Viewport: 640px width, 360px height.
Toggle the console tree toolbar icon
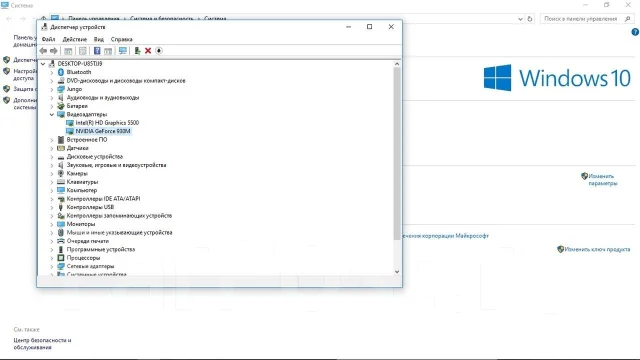point(68,51)
